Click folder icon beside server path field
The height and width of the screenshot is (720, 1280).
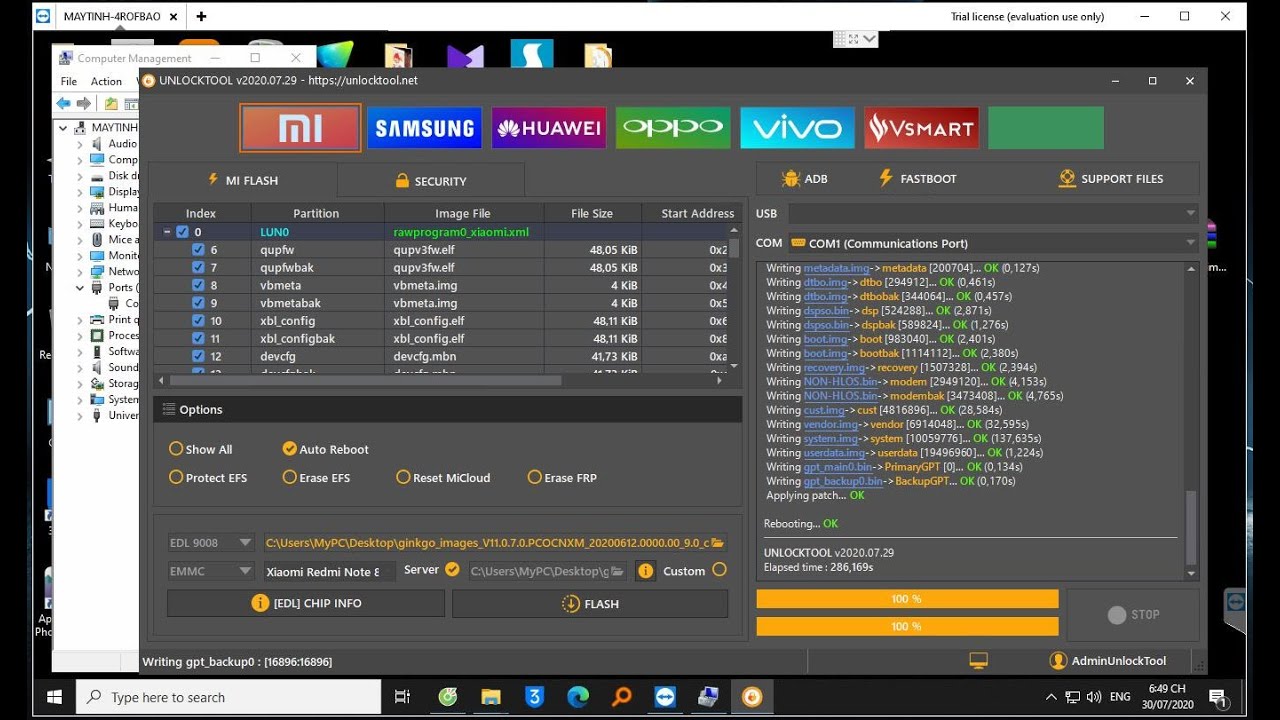[618, 571]
